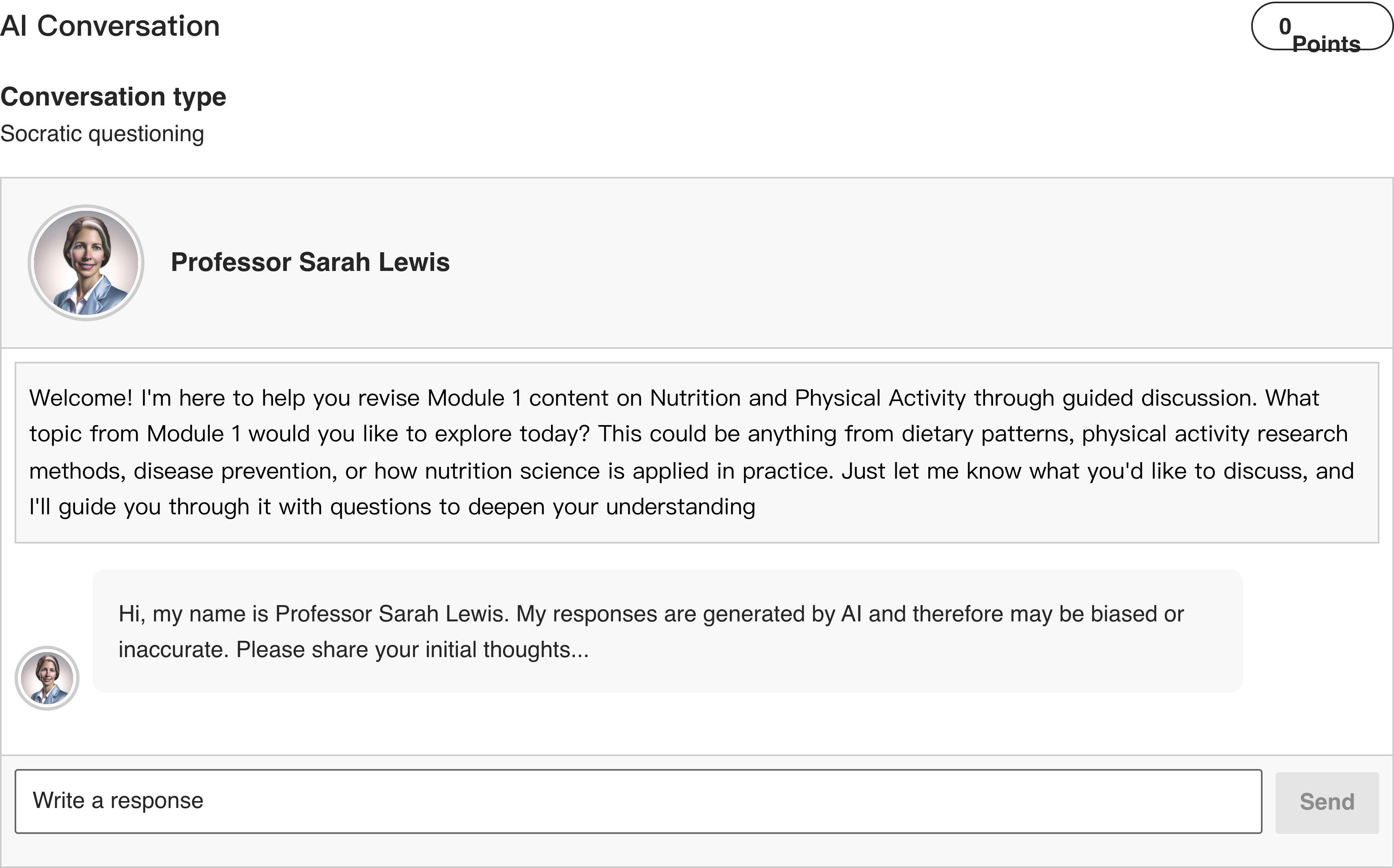Click "Hi, my name is" in the chat bubble
The height and width of the screenshot is (868, 1394).
pyautogui.click(x=193, y=614)
